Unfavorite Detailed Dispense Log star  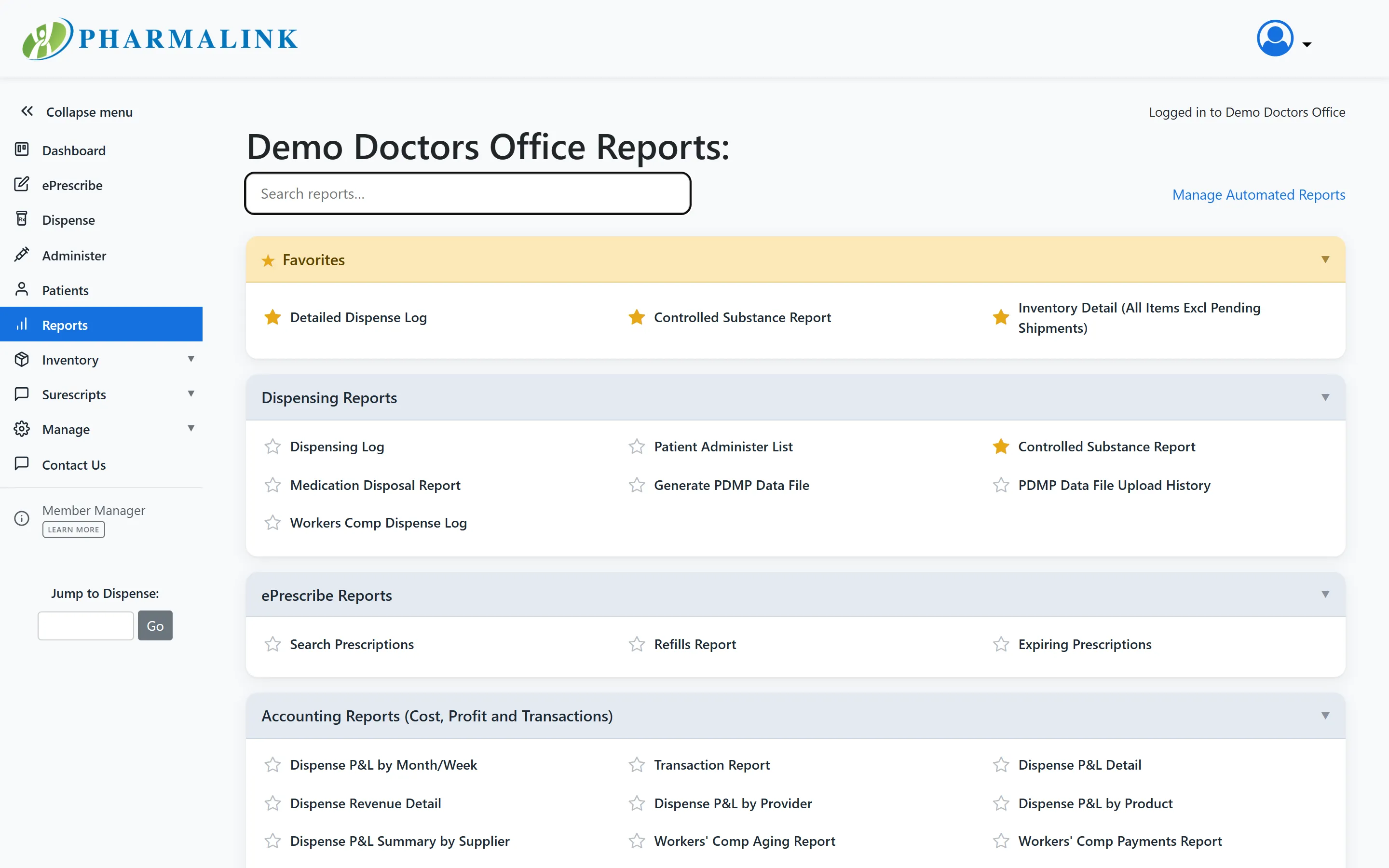272,317
